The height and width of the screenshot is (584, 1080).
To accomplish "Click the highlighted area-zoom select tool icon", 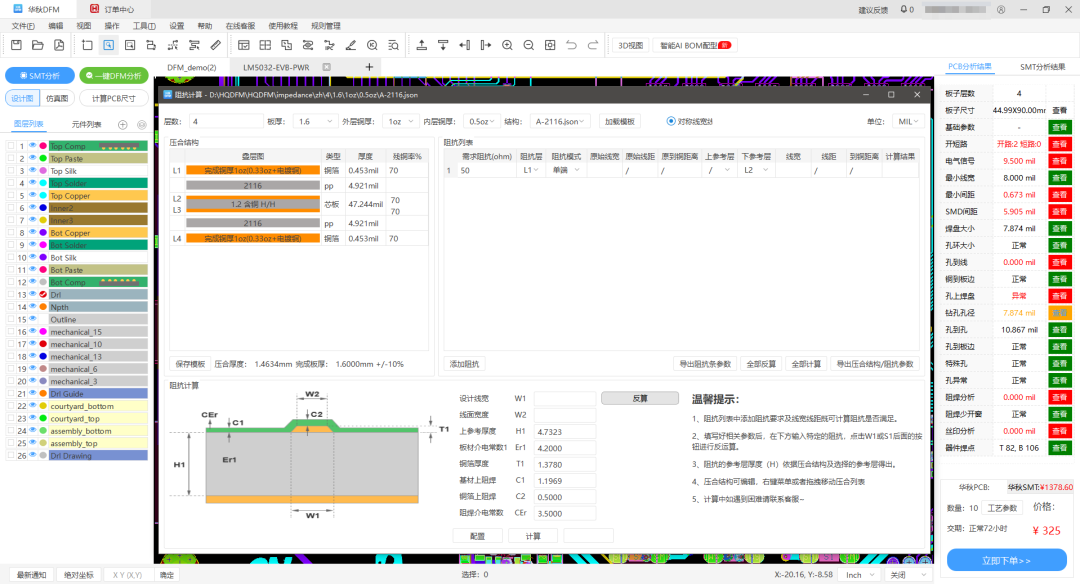I will [109, 45].
